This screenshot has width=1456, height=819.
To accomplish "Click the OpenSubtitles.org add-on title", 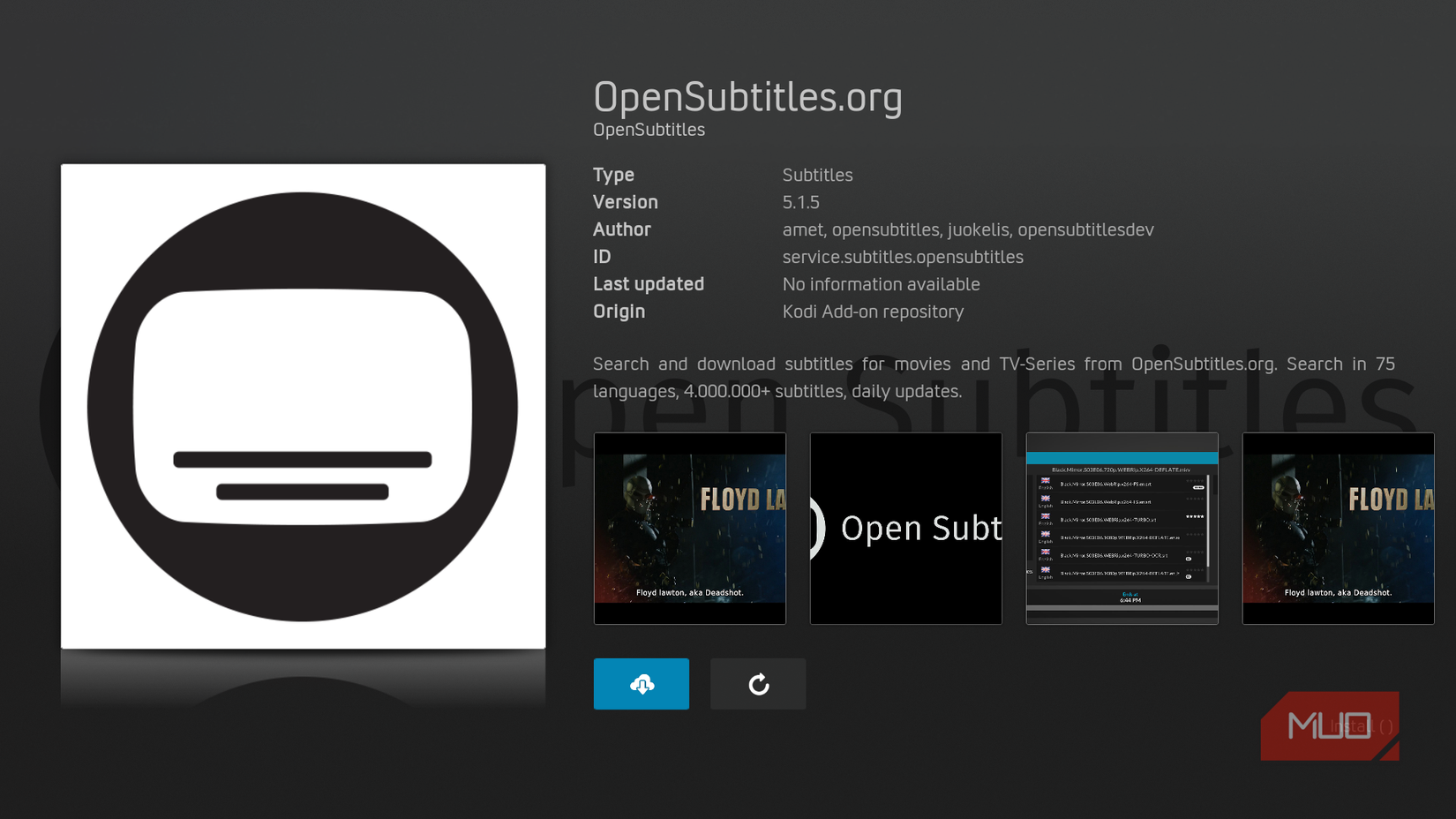I will point(747,97).
